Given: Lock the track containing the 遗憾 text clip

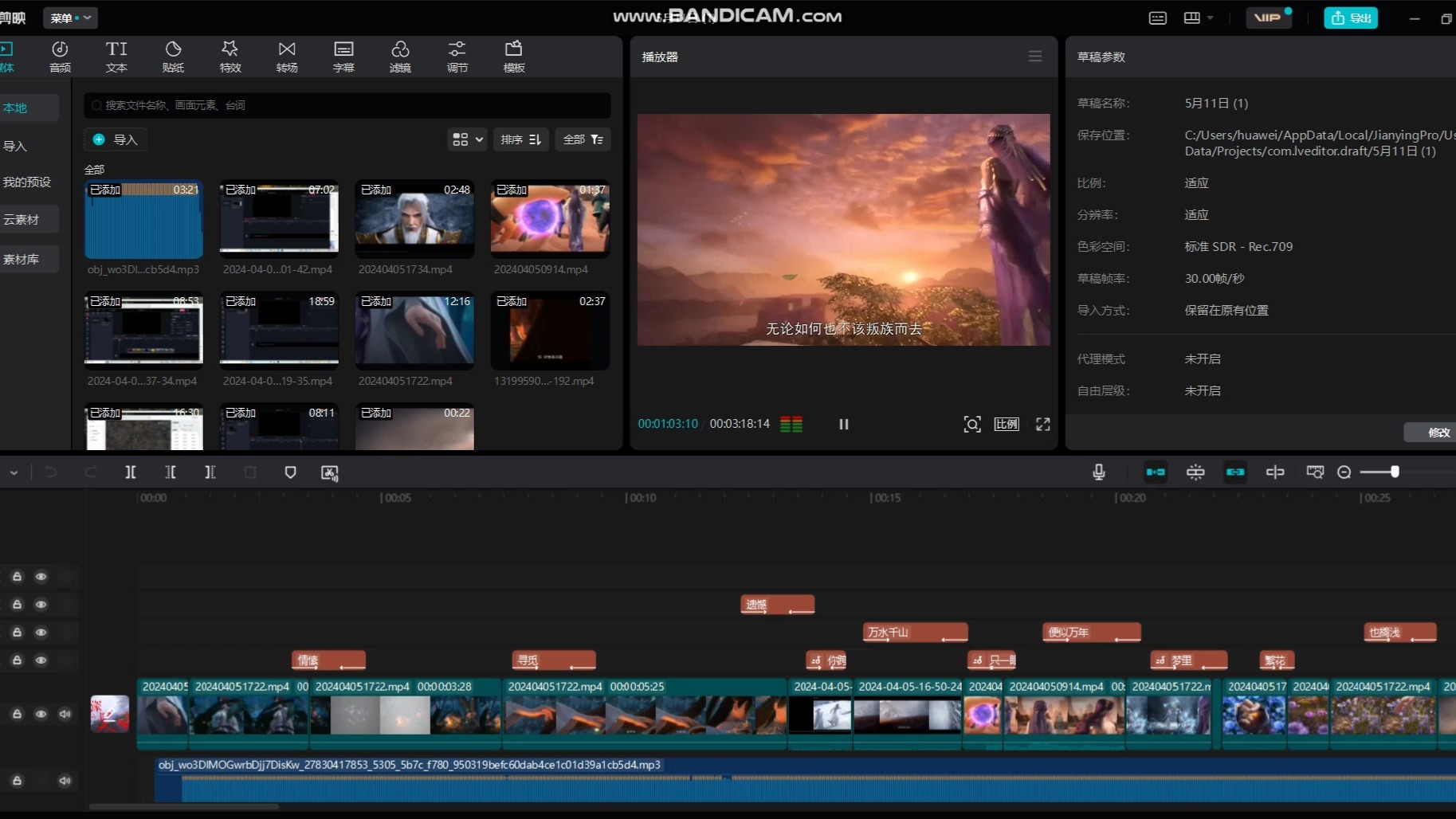Looking at the screenshot, I should [x=17, y=605].
